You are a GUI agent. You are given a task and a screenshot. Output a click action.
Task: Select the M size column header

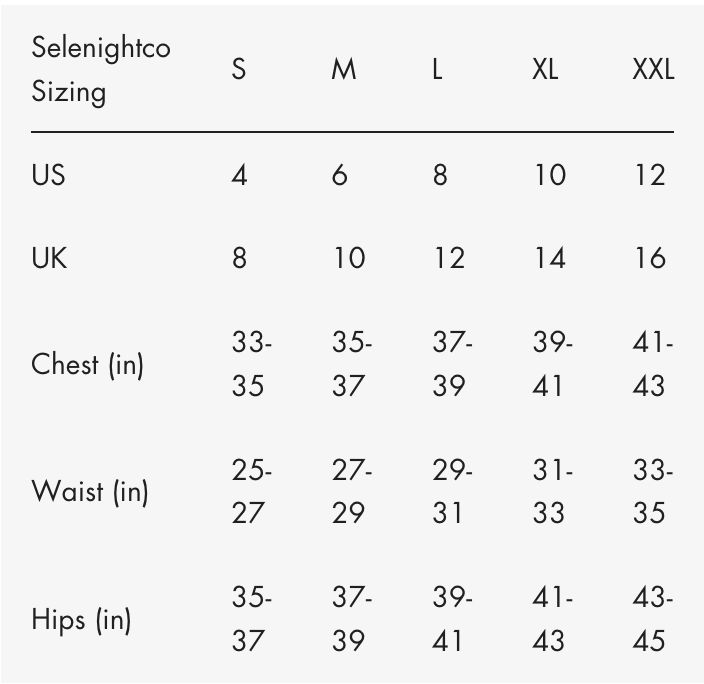(x=343, y=71)
